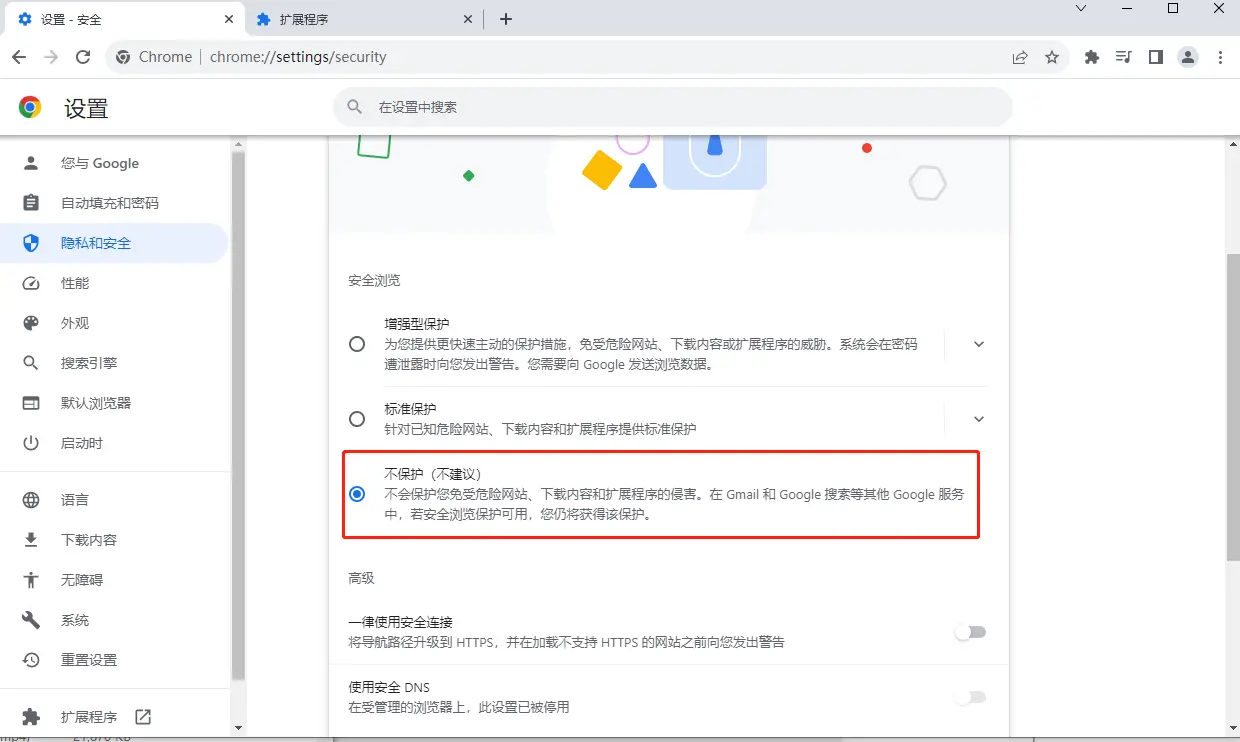Open the 重置设置 section

click(90, 659)
